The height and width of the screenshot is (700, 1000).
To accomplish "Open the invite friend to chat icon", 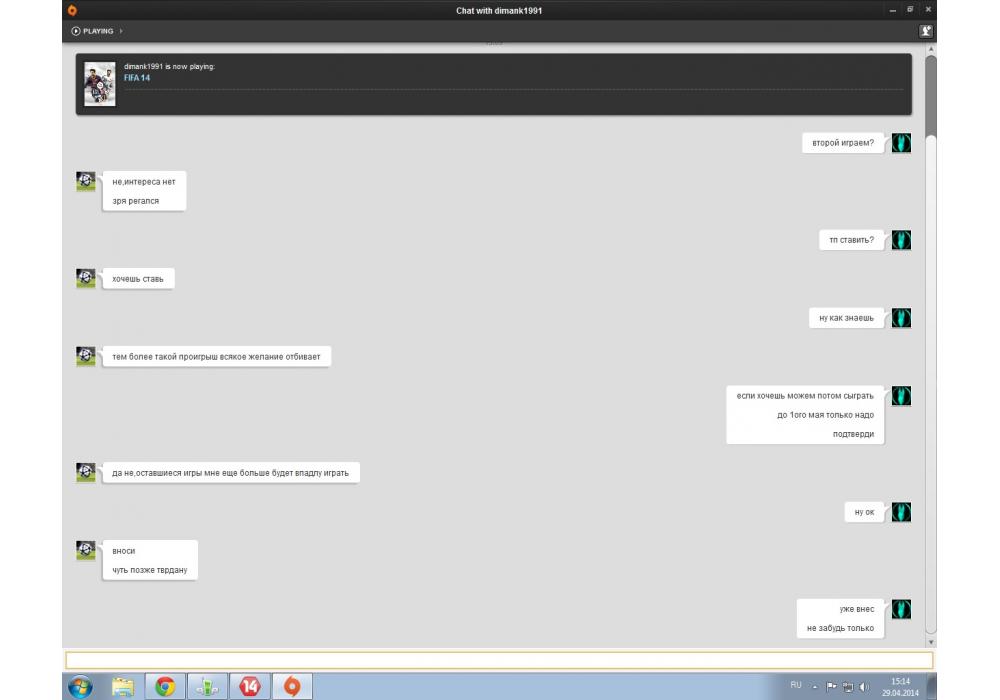I will 926,31.
